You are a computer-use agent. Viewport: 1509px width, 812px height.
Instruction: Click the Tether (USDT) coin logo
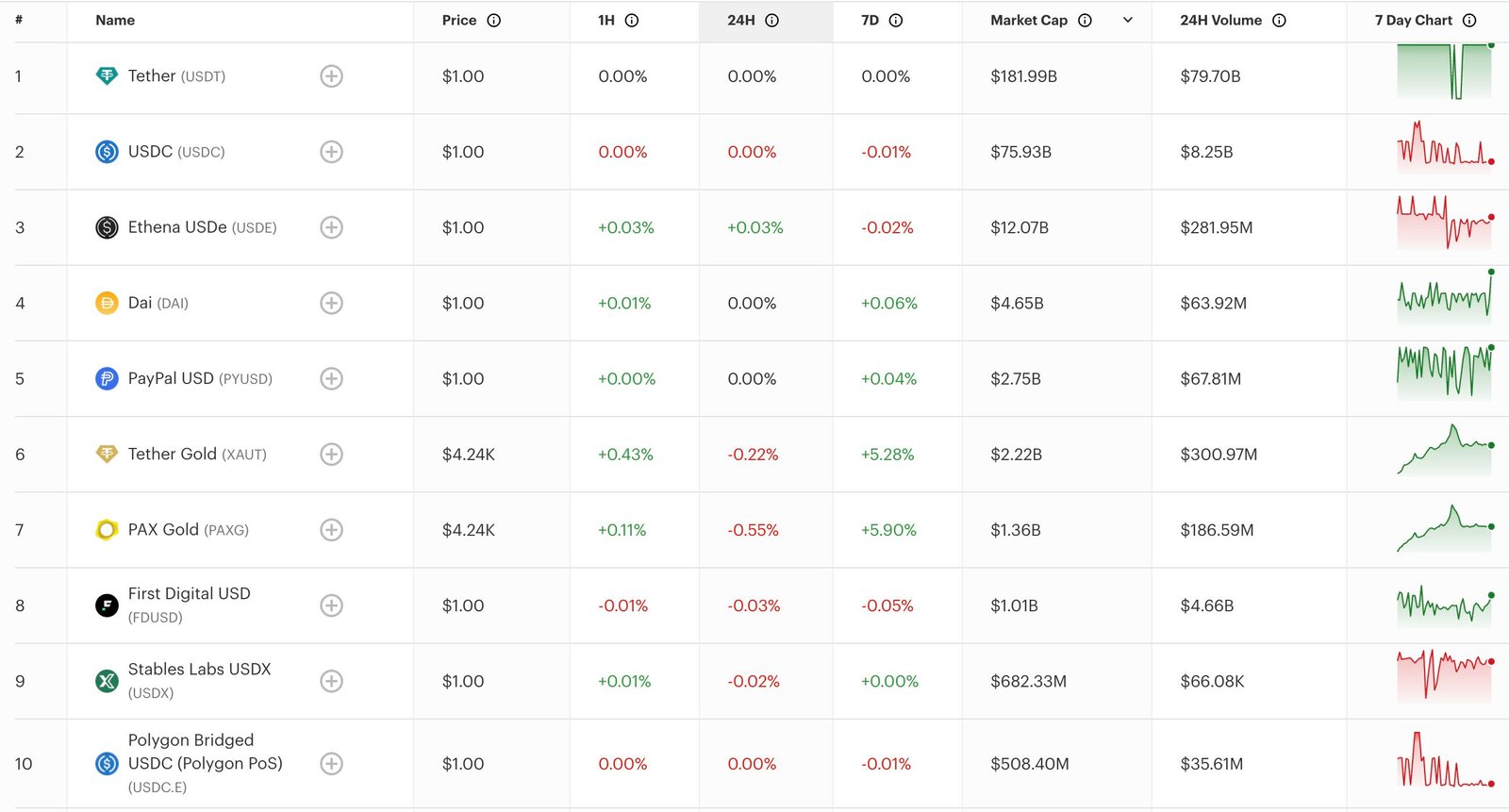point(107,76)
